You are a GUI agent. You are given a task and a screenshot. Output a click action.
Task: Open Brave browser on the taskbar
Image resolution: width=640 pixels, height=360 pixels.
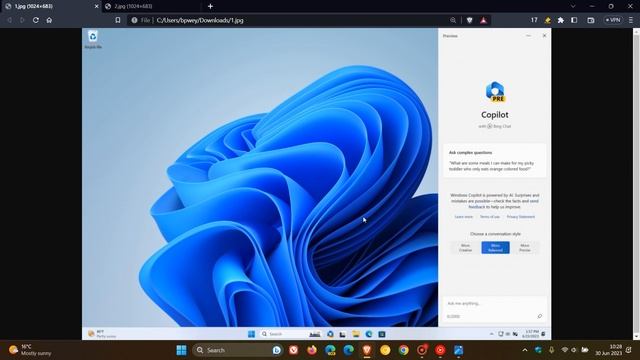click(x=367, y=350)
